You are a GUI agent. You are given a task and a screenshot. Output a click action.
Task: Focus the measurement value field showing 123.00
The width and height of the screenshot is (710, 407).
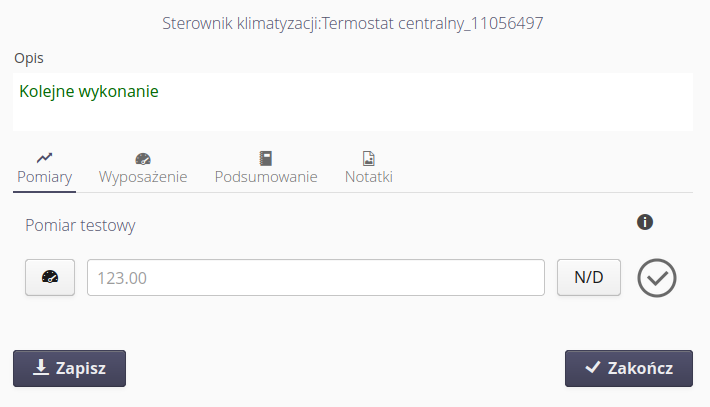[x=315, y=278]
